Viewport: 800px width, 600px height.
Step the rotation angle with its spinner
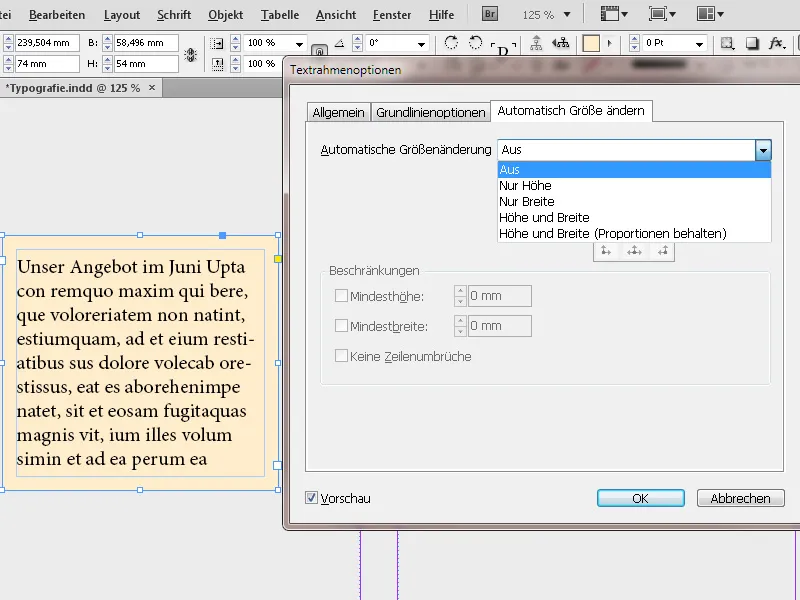(x=358, y=43)
